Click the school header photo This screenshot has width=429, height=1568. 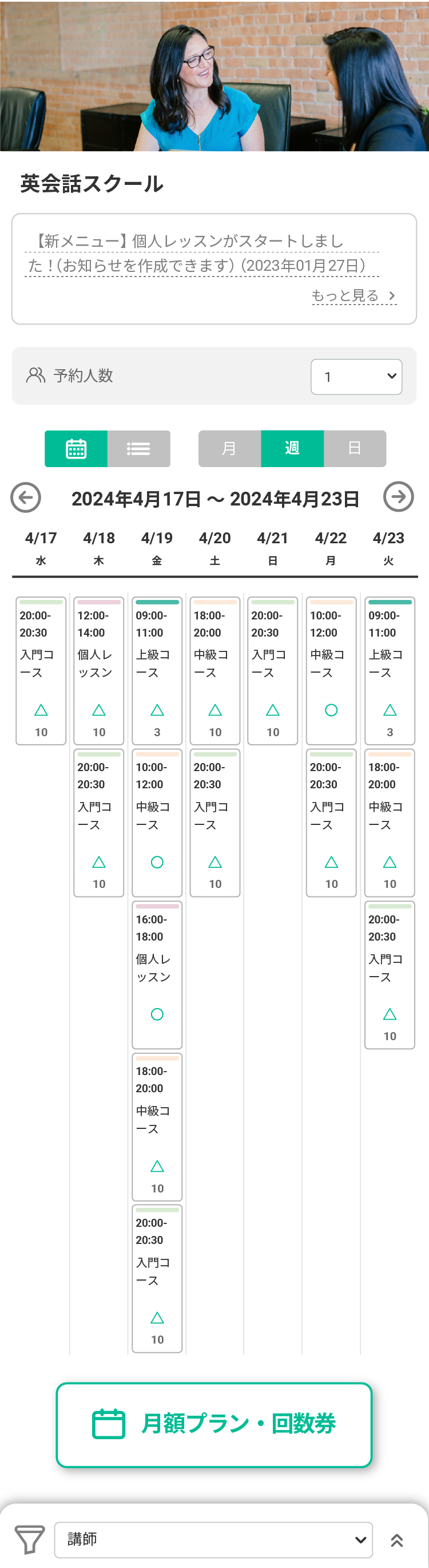coord(214,76)
